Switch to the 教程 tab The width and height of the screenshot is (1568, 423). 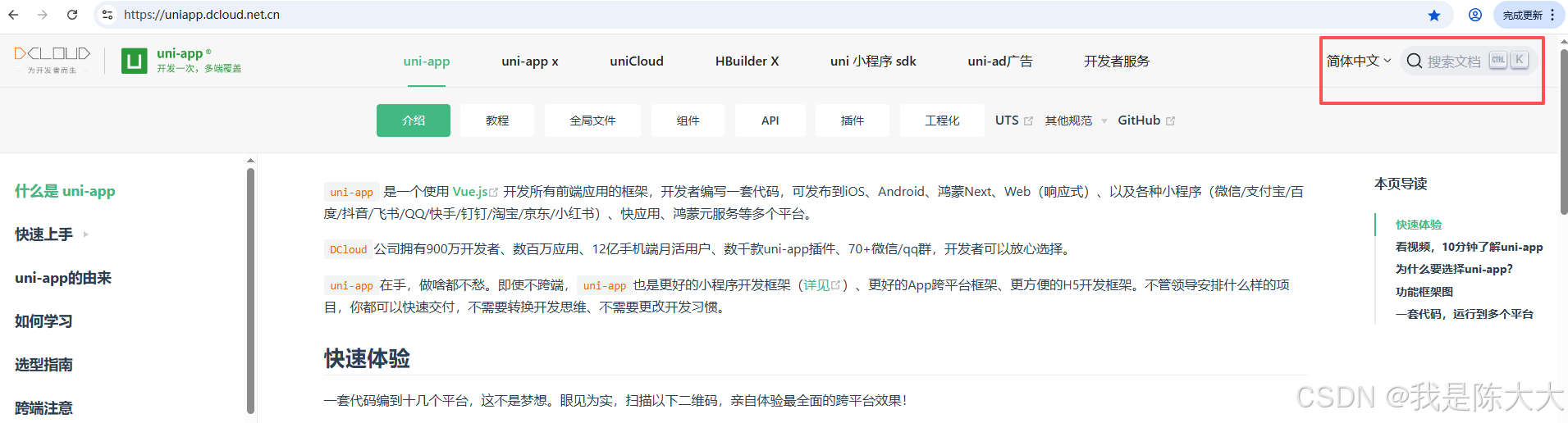pos(497,121)
